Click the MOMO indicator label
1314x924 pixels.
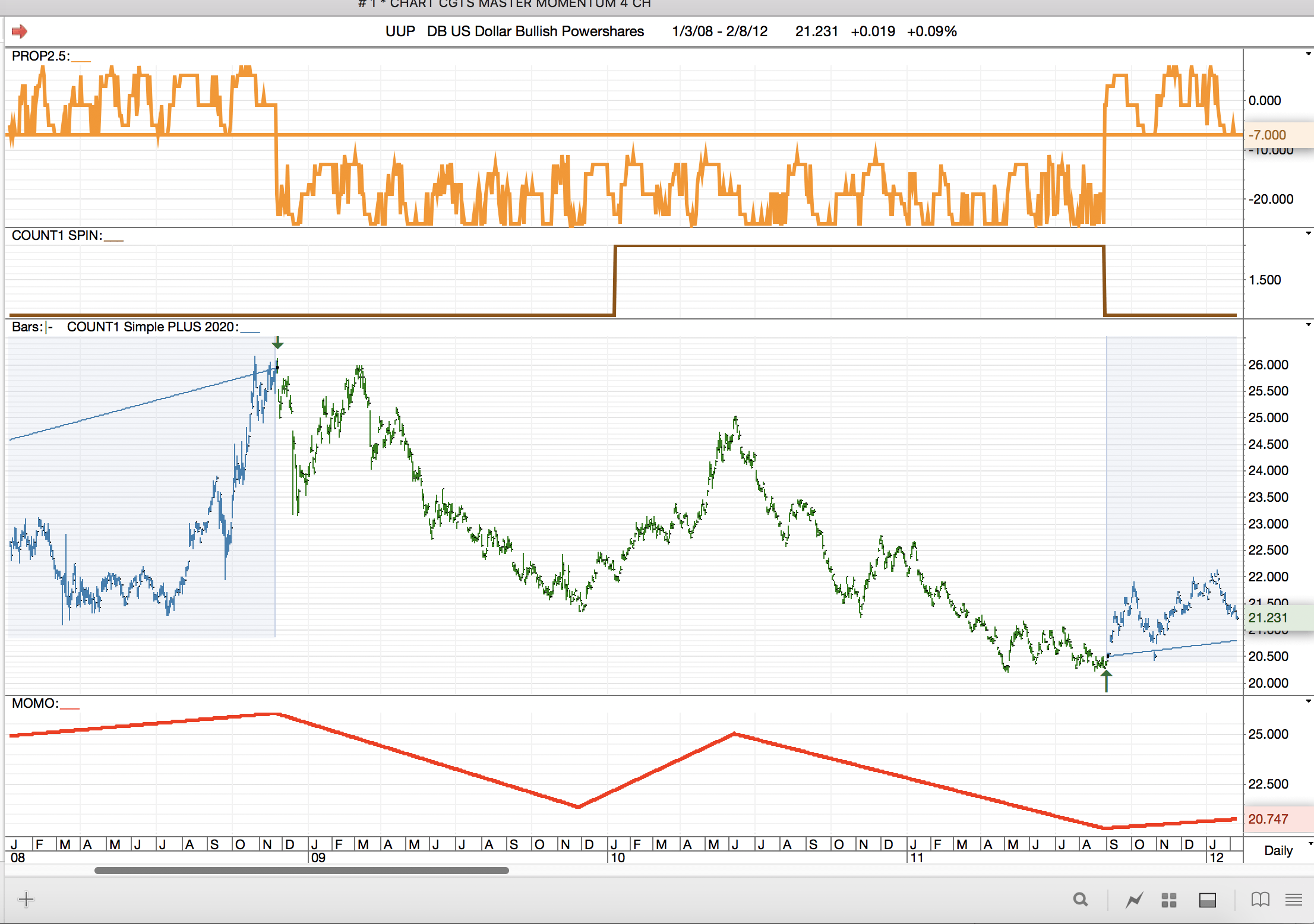pos(35,704)
